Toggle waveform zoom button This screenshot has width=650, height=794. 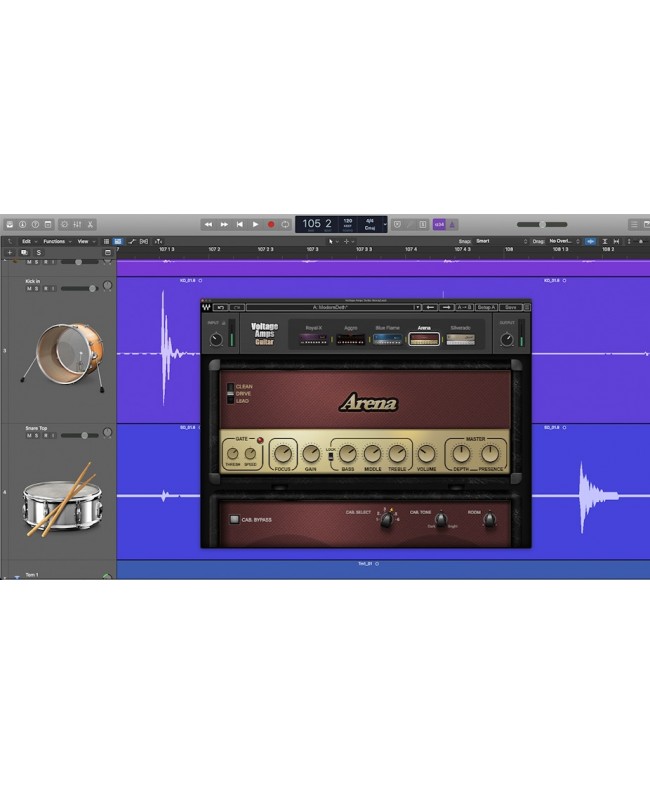tap(590, 242)
